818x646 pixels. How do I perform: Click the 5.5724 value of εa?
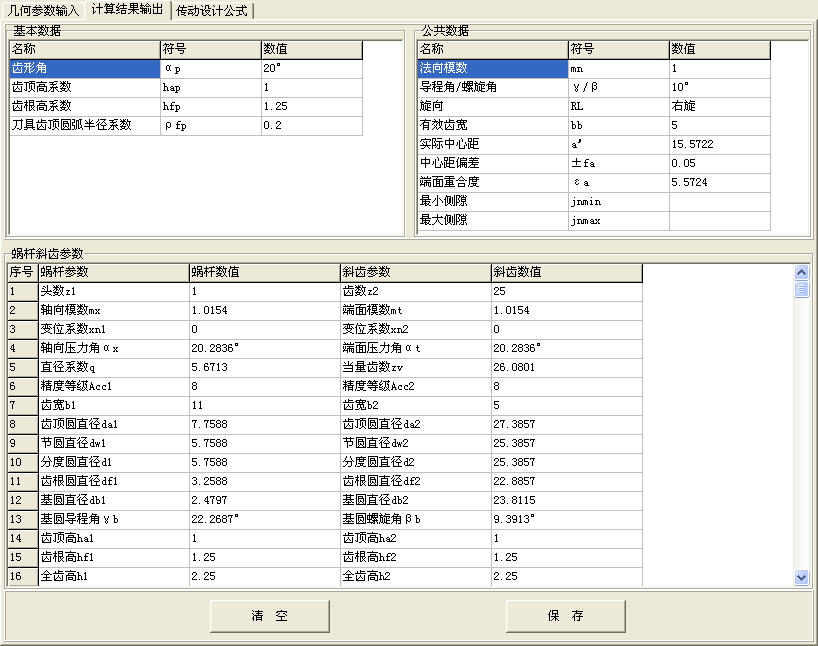[x=720, y=183]
